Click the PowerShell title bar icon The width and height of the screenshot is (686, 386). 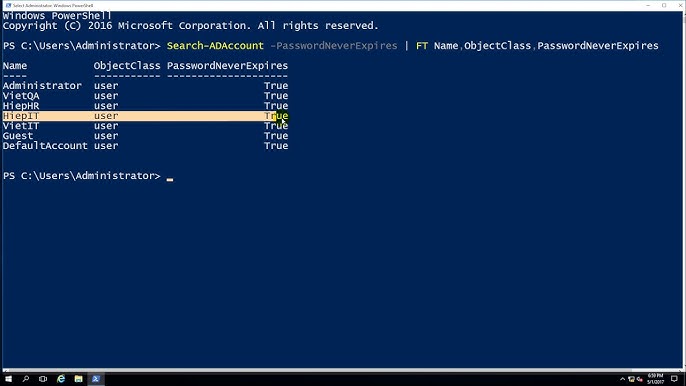tap(8, 5)
